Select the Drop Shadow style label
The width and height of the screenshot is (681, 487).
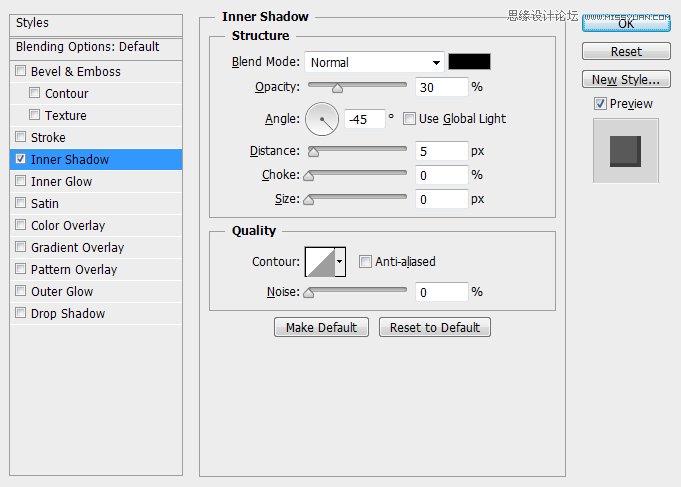68,314
